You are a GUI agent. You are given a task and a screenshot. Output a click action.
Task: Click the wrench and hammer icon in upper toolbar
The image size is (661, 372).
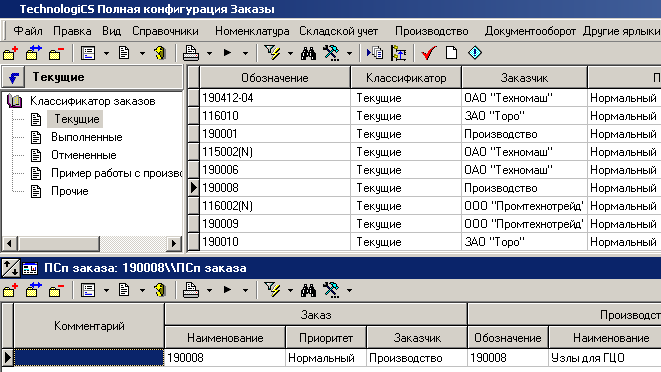point(331,53)
